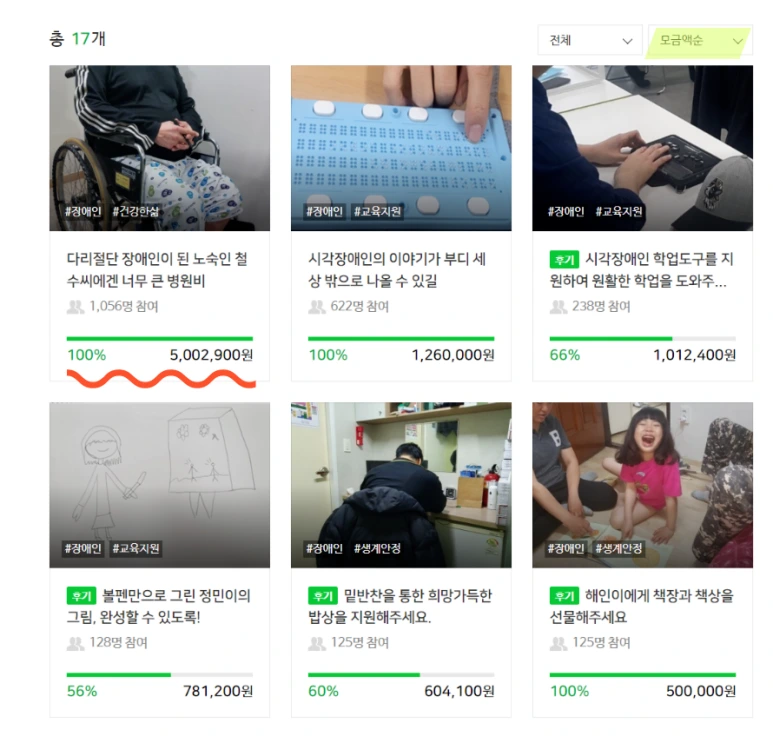This screenshot has width=773, height=736.
Task: Open the laughing girl in pink thumbnail
Action: (x=642, y=485)
